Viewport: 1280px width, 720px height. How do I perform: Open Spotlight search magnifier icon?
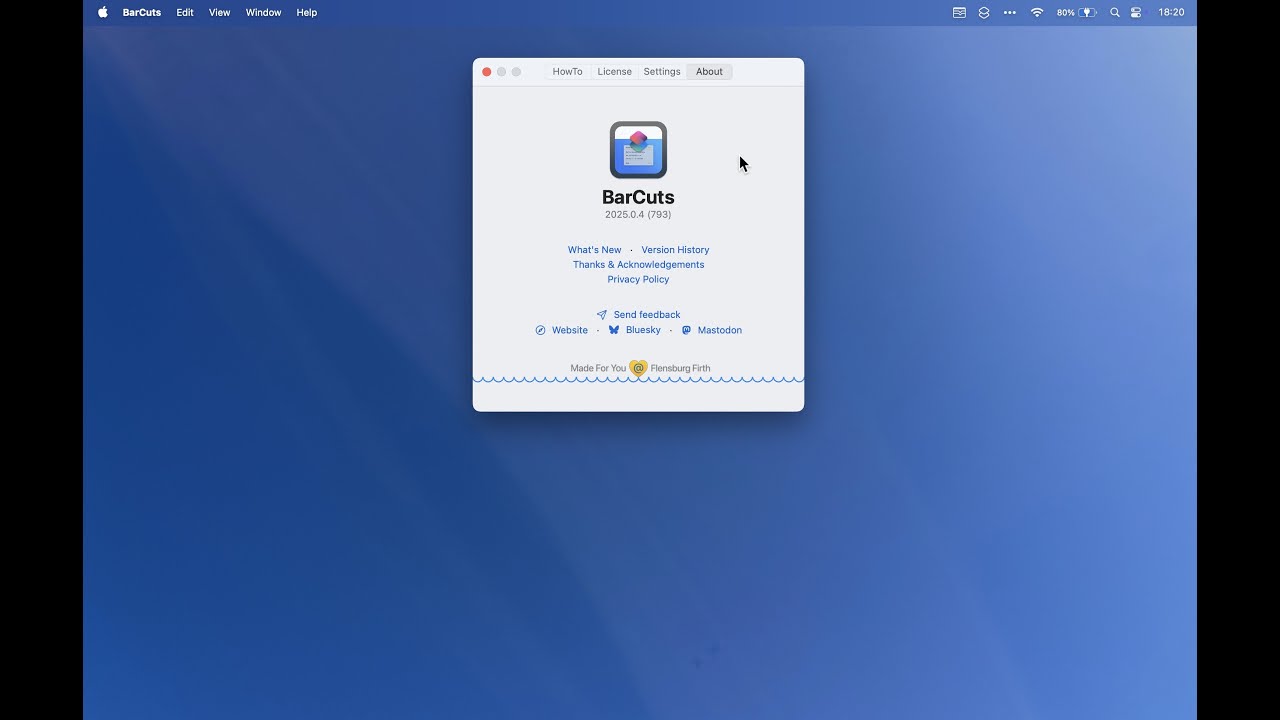(x=1114, y=13)
